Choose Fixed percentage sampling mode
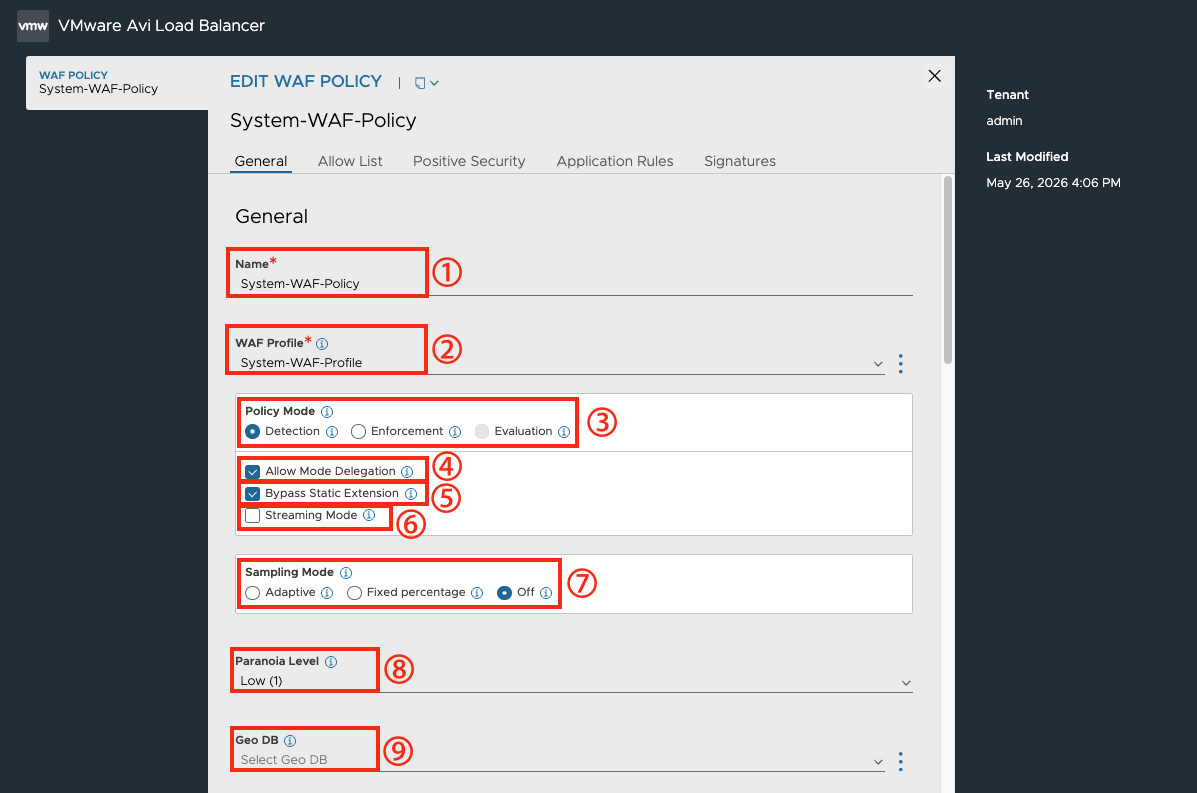1197x793 pixels. (354, 593)
